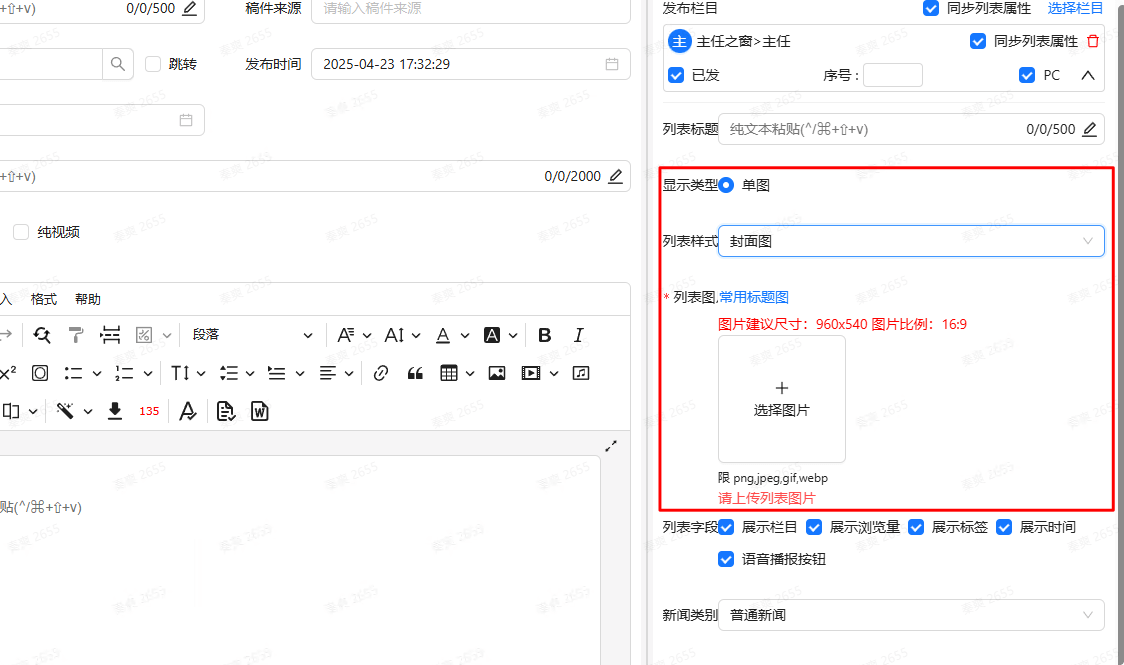Apply italic formatting in the editor toolbar
The height and width of the screenshot is (665, 1124).
pos(578,335)
